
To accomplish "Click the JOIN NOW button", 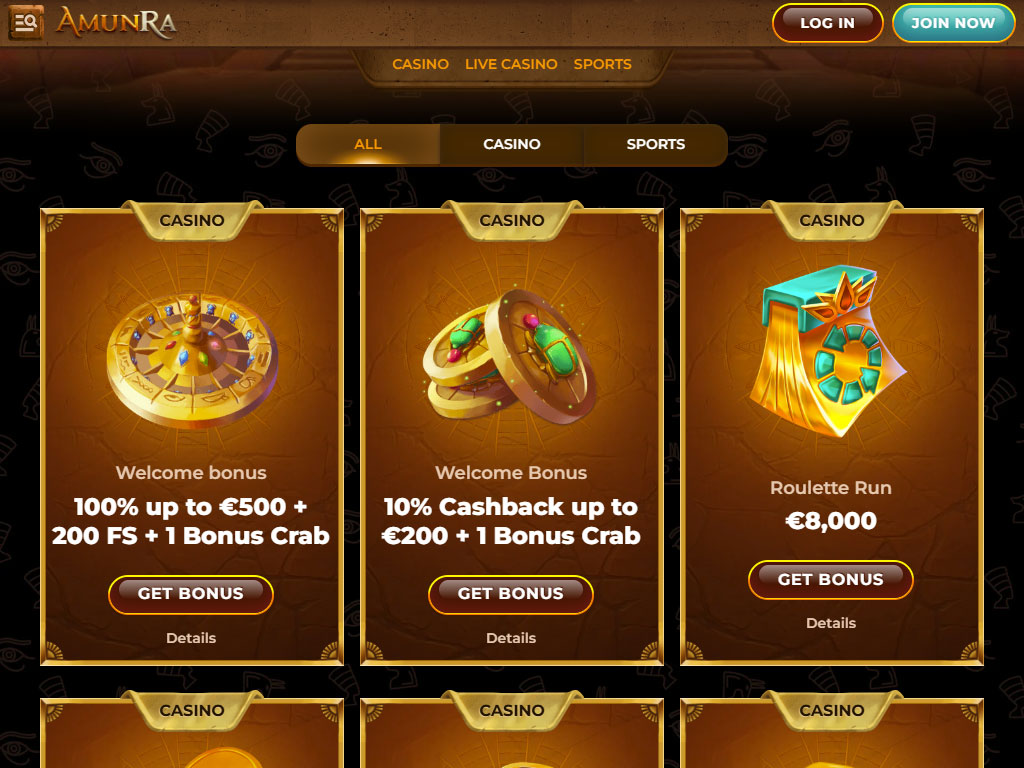I will pos(953,23).
